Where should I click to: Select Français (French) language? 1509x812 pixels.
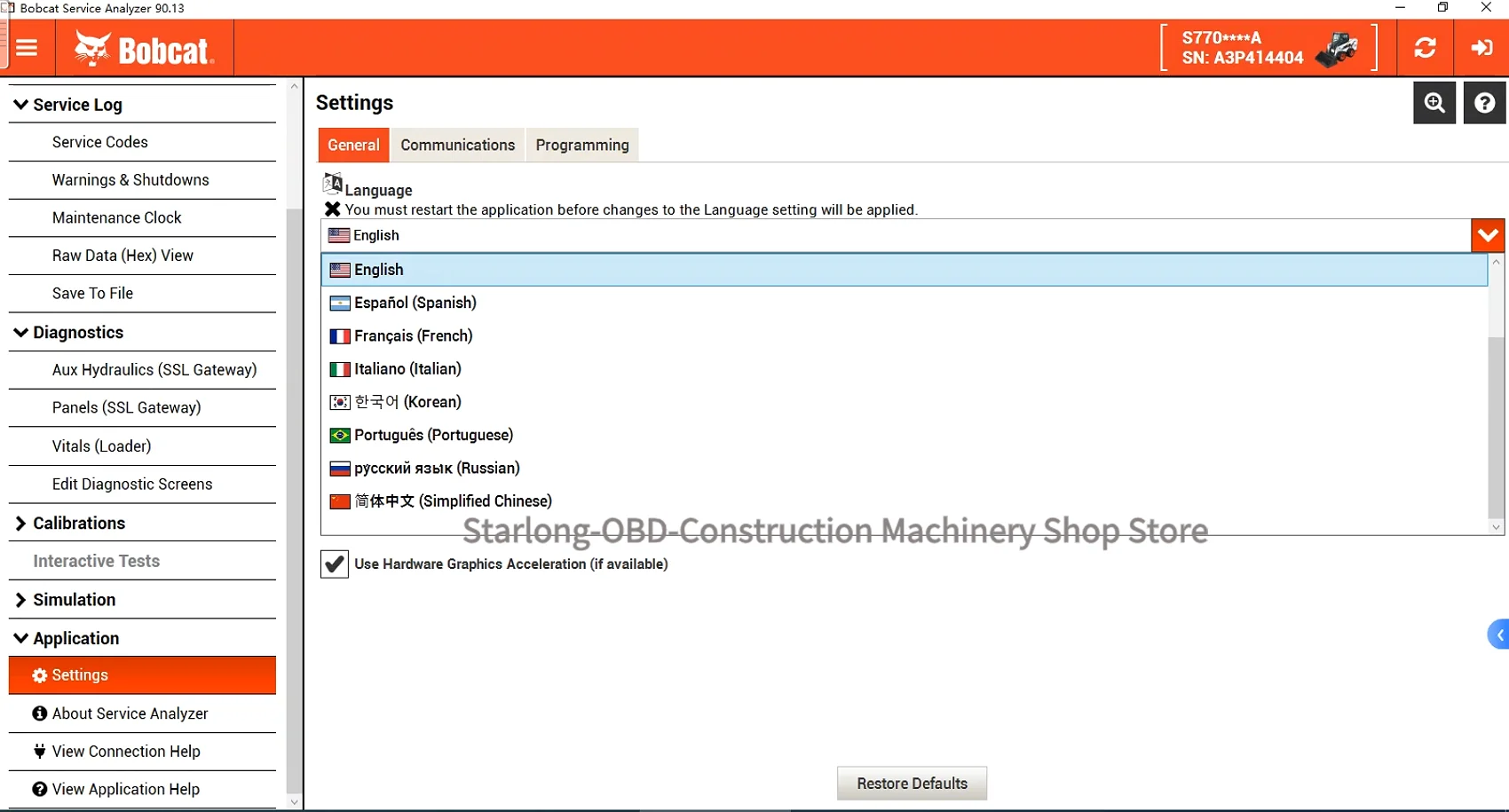pos(905,336)
